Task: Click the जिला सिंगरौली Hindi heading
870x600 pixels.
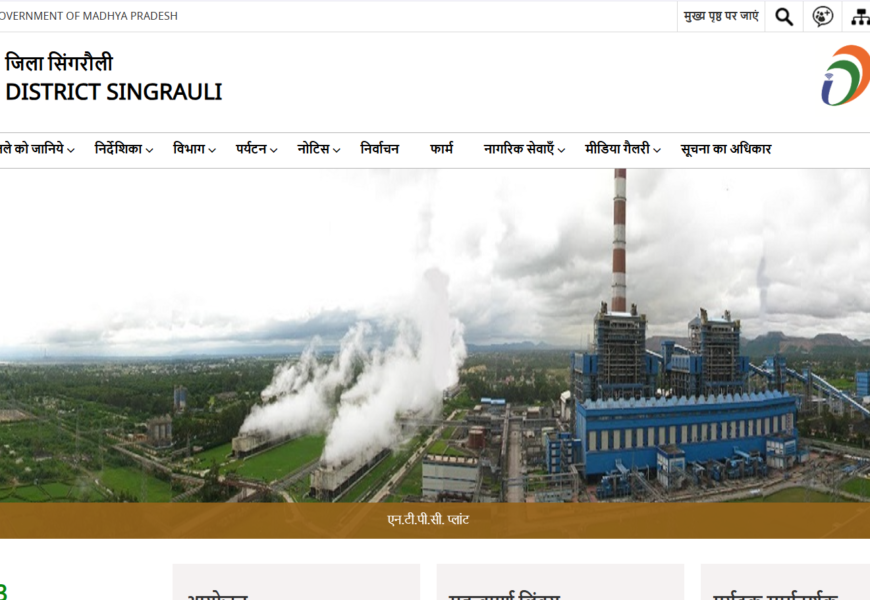Action: (x=59, y=64)
